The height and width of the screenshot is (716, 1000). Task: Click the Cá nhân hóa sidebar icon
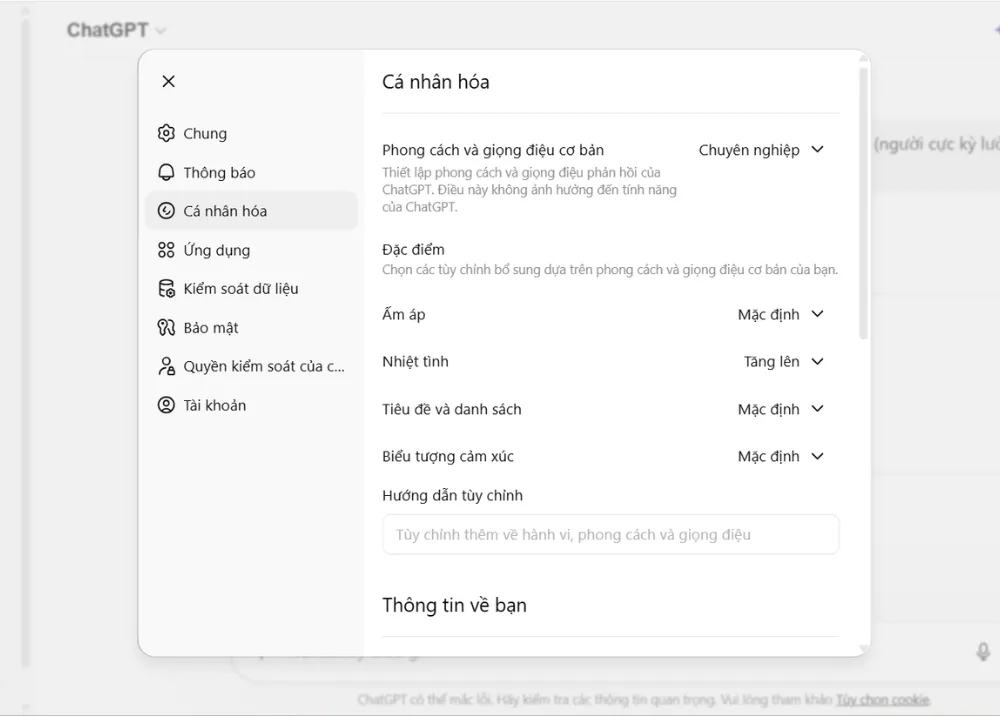tap(166, 211)
